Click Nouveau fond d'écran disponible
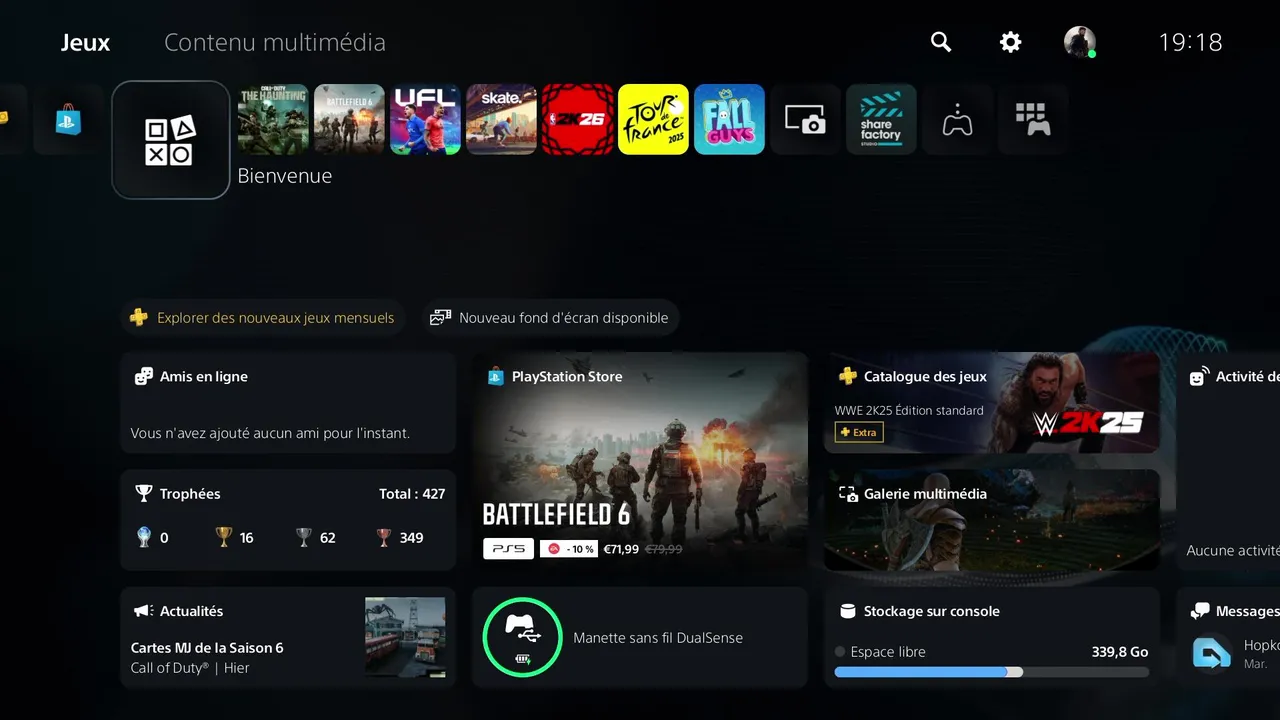Viewport: 1280px width, 720px height. coord(551,318)
